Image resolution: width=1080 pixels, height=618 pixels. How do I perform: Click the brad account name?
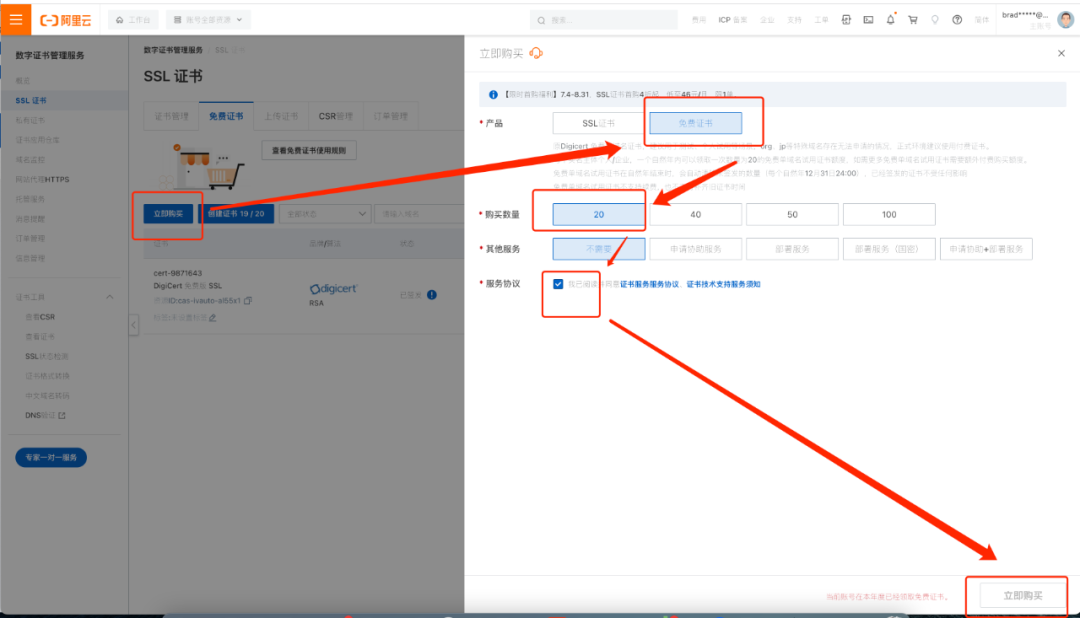(1025, 14)
